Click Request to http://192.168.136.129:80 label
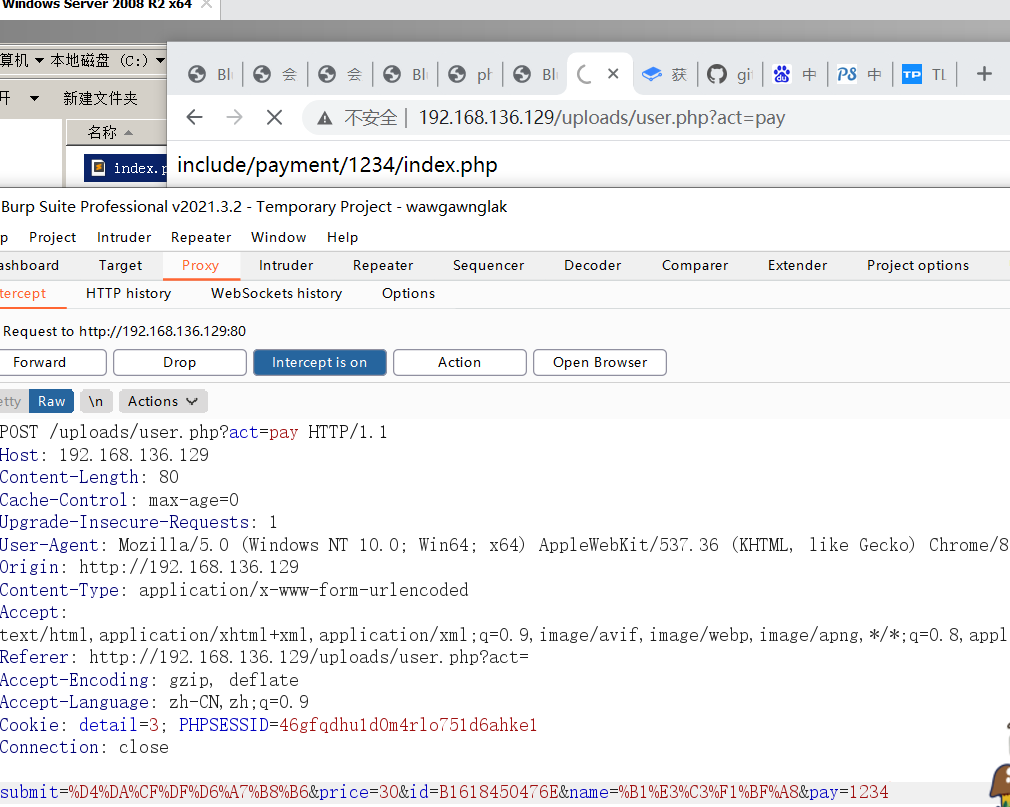1010x807 pixels. (x=124, y=331)
